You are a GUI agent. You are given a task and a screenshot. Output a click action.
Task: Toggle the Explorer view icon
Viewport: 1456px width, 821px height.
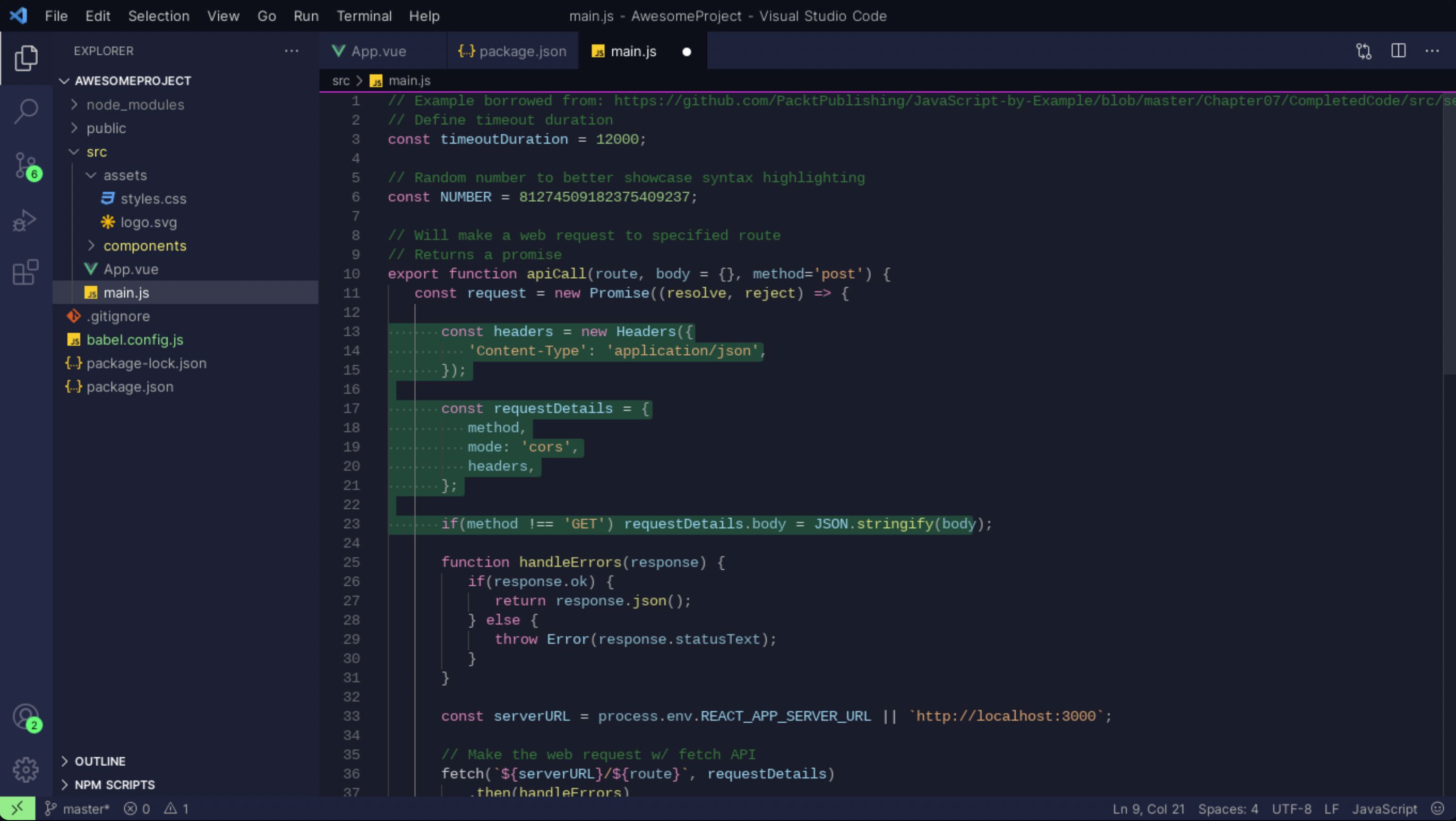pyautogui.click(x=26, y=58)
